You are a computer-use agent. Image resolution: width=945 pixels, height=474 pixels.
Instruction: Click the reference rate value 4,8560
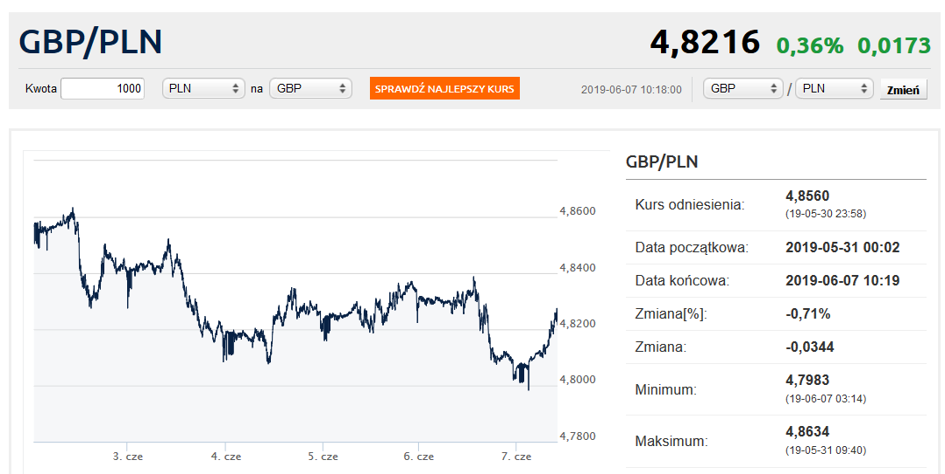coord(808,196)
